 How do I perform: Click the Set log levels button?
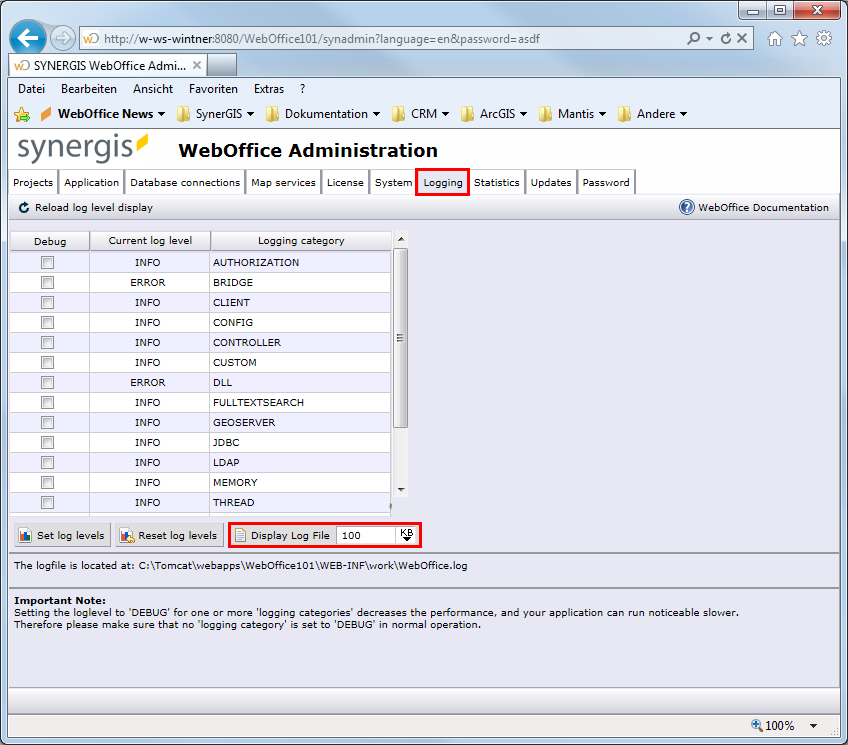pos(60,535)
